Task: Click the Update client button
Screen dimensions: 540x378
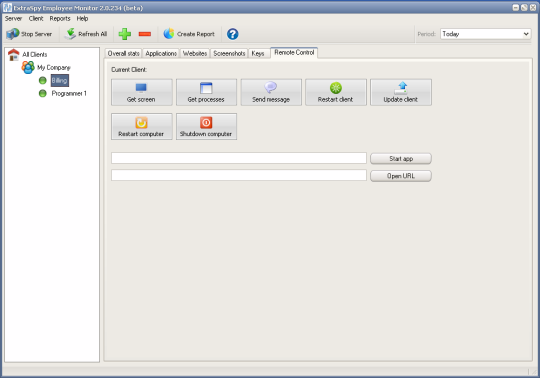Action: point(401,92)
